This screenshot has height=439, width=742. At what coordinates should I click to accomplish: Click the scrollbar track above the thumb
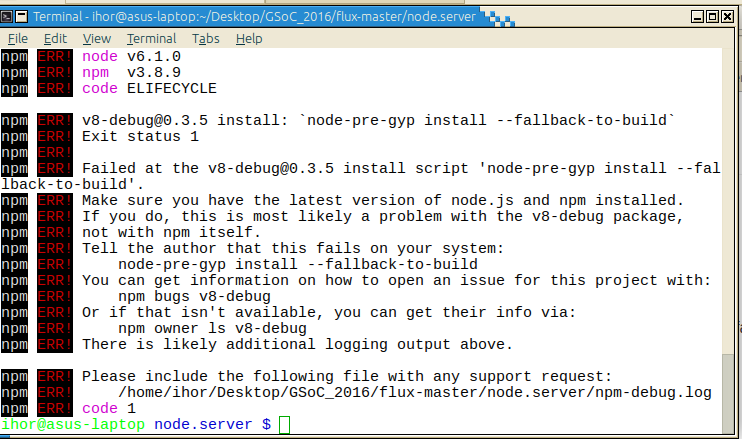pyautogui.click(x=728, y=200)
